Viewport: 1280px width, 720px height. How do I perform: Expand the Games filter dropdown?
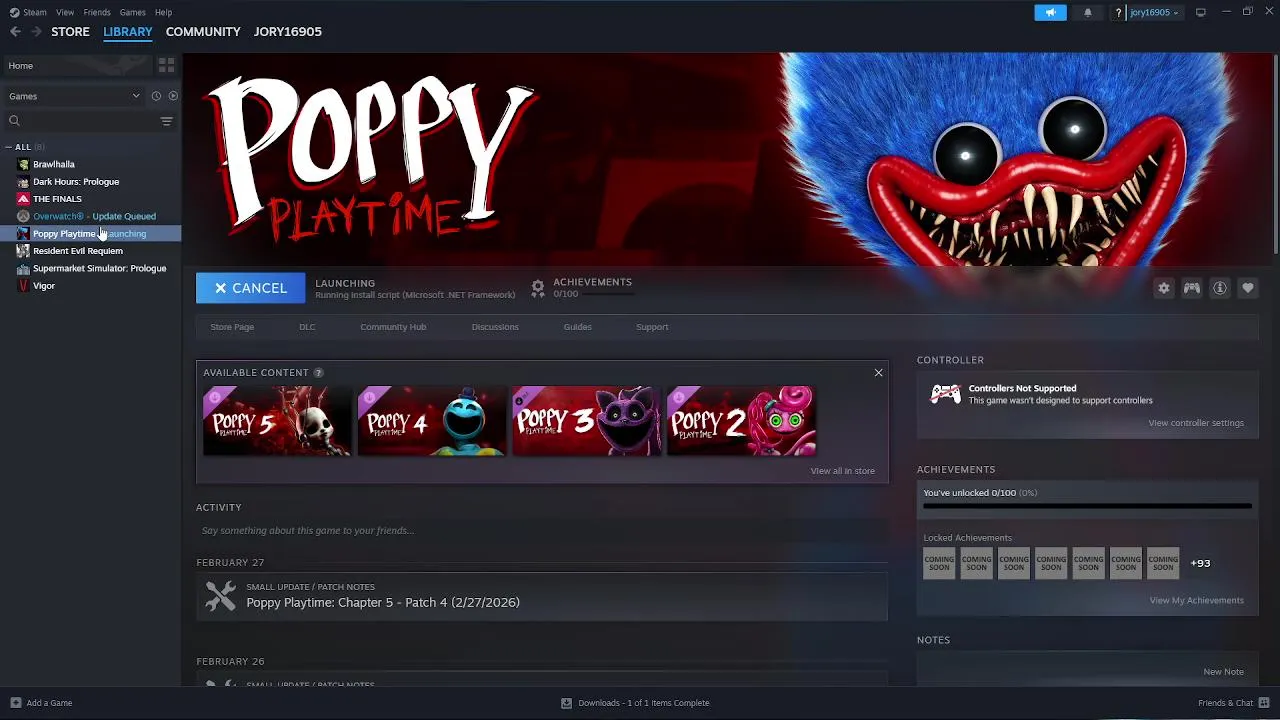pyautogui.click(x=75, y=96)
